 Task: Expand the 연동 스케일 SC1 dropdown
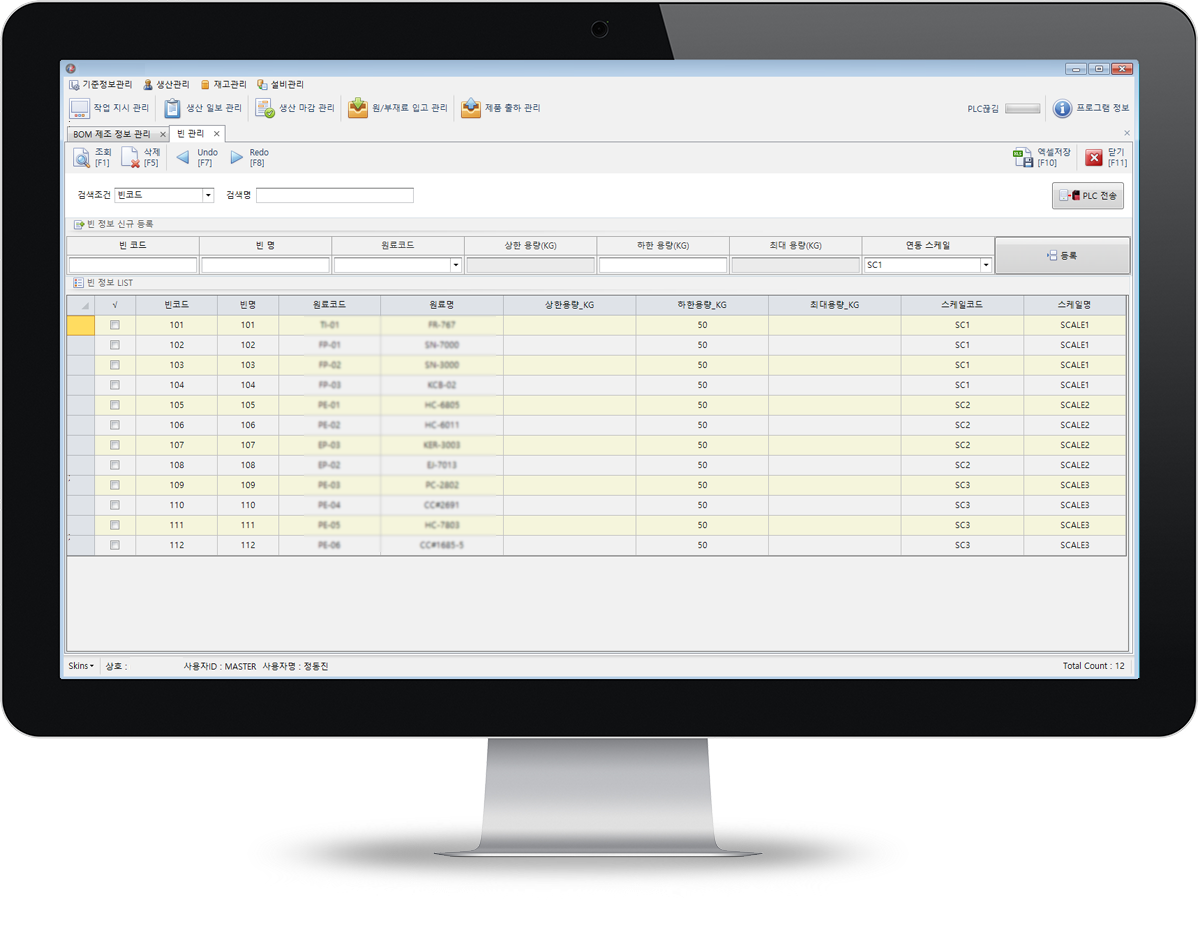(985, 266)
